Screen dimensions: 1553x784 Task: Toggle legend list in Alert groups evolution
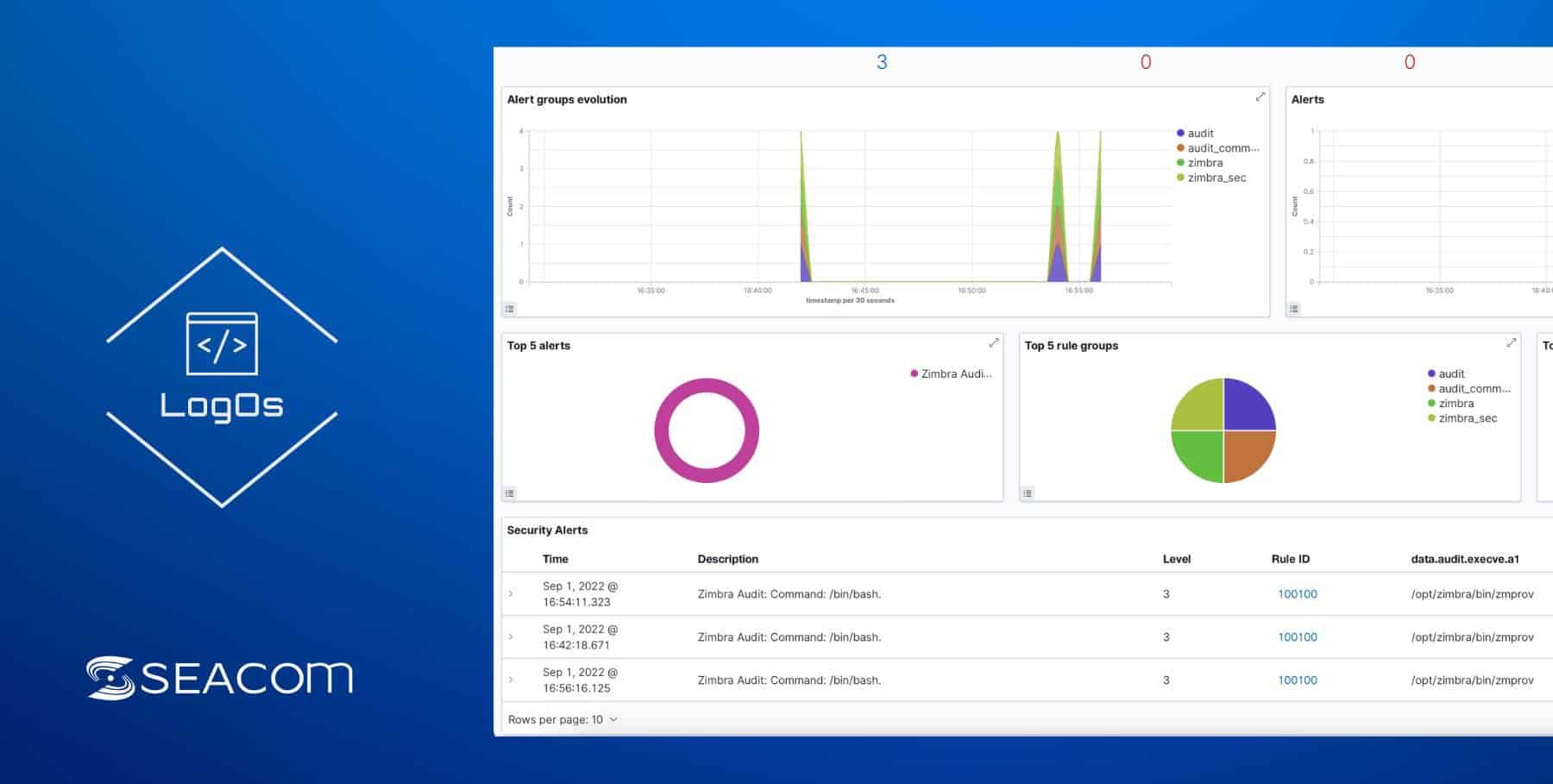pyautogui.click(x=510, y=309)
